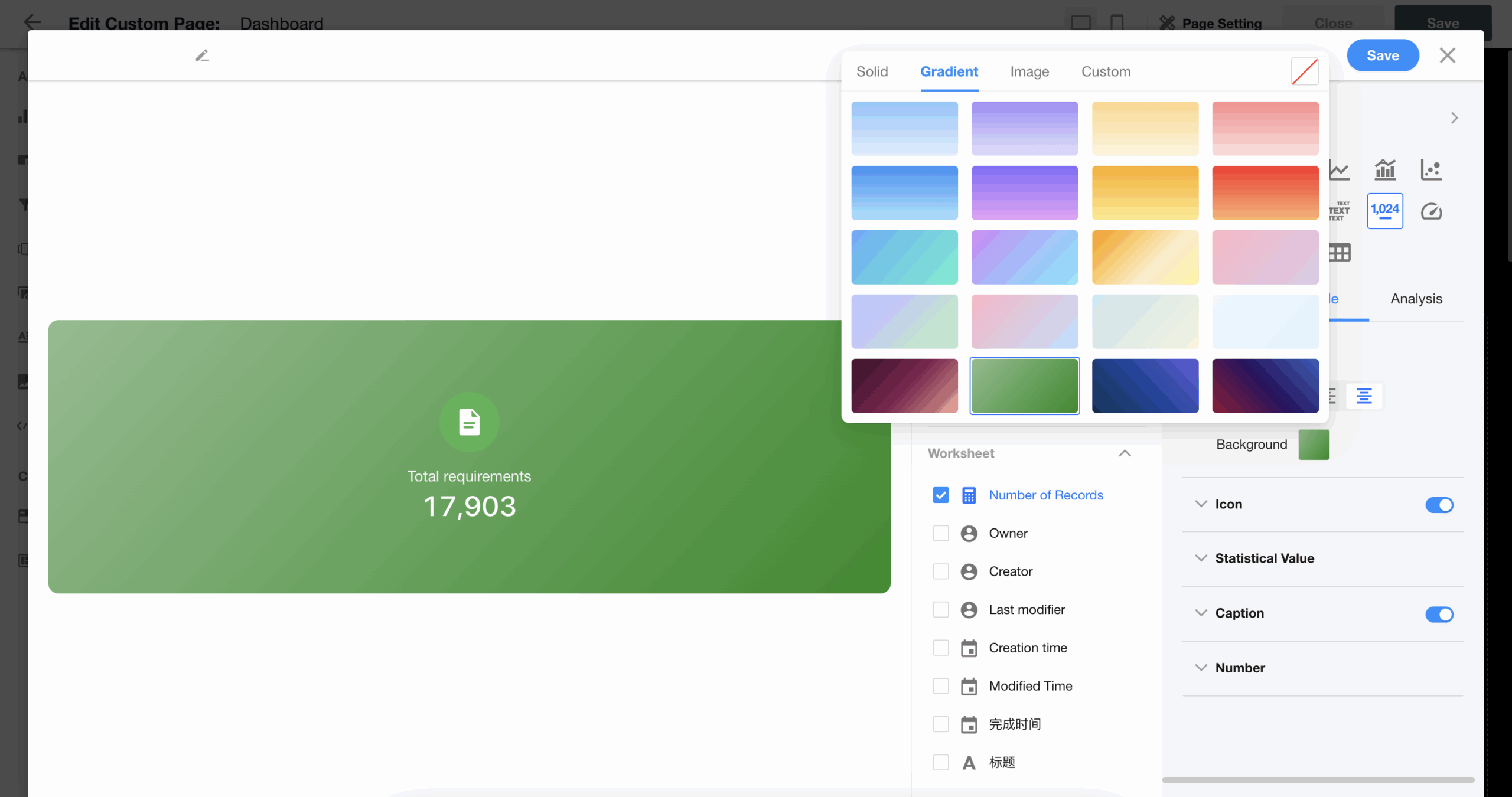Expand the Icon settings section

(1201, 504)
